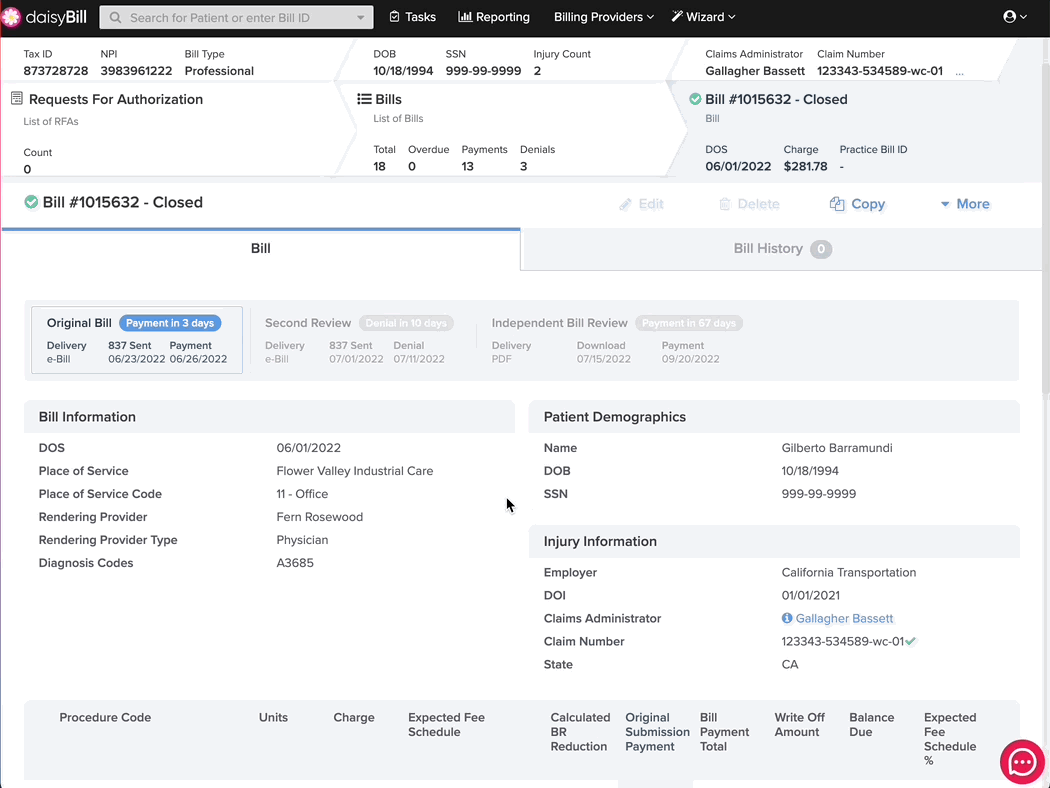Image resolution: width=1050 pixels, height=788 pixels.
Task: Expand the Wizard menu
Action: click(703, 17)
